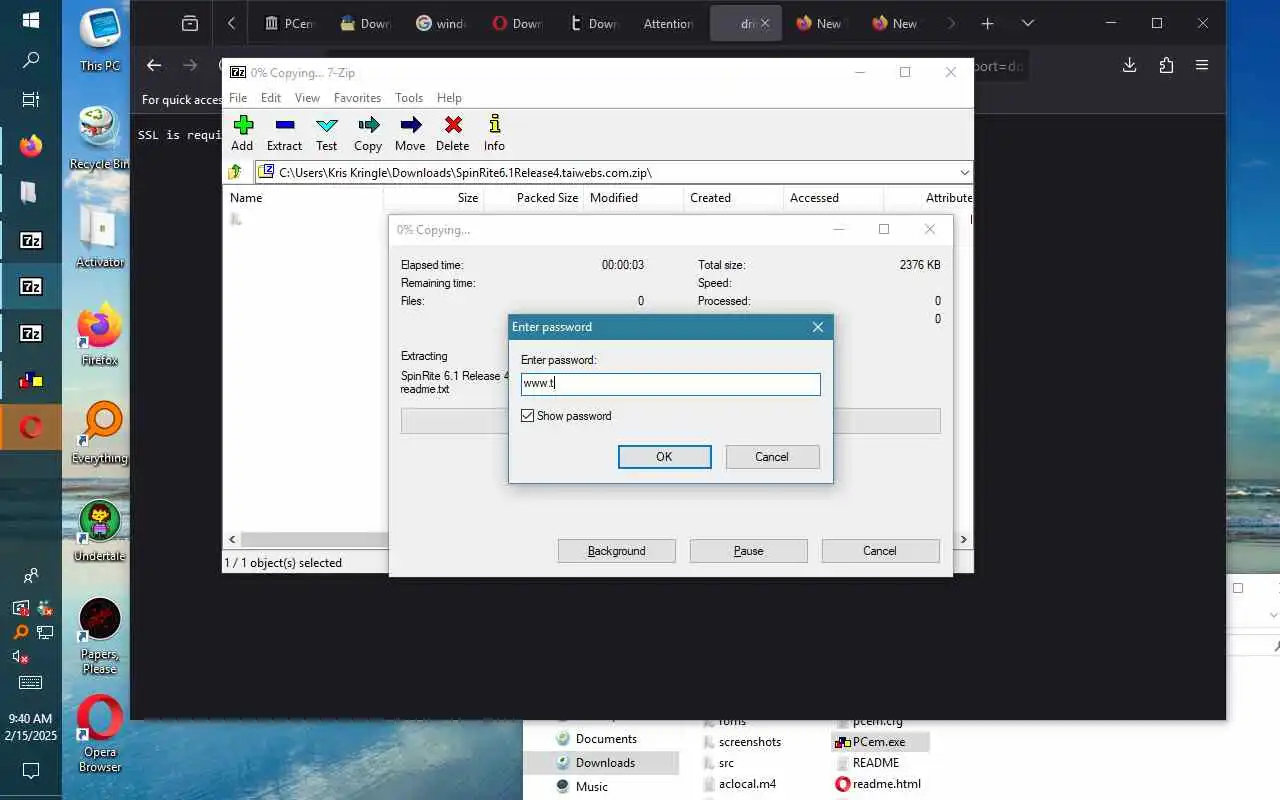Open the Tools menu in 7-Zip
The height and width of the screenshot is (800, 1280).
[x=409, y=98]
